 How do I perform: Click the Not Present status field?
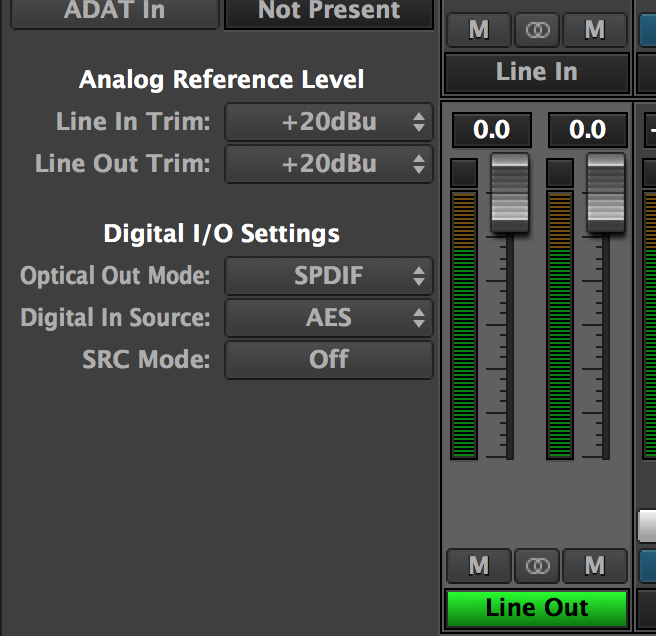(329, 12)
